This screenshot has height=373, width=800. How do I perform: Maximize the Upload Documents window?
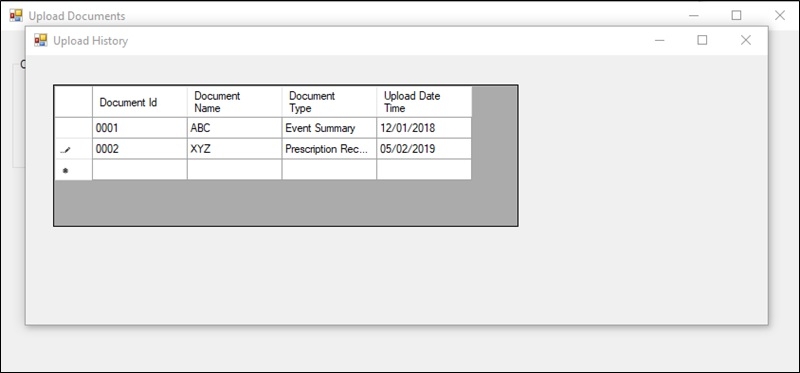736,16
